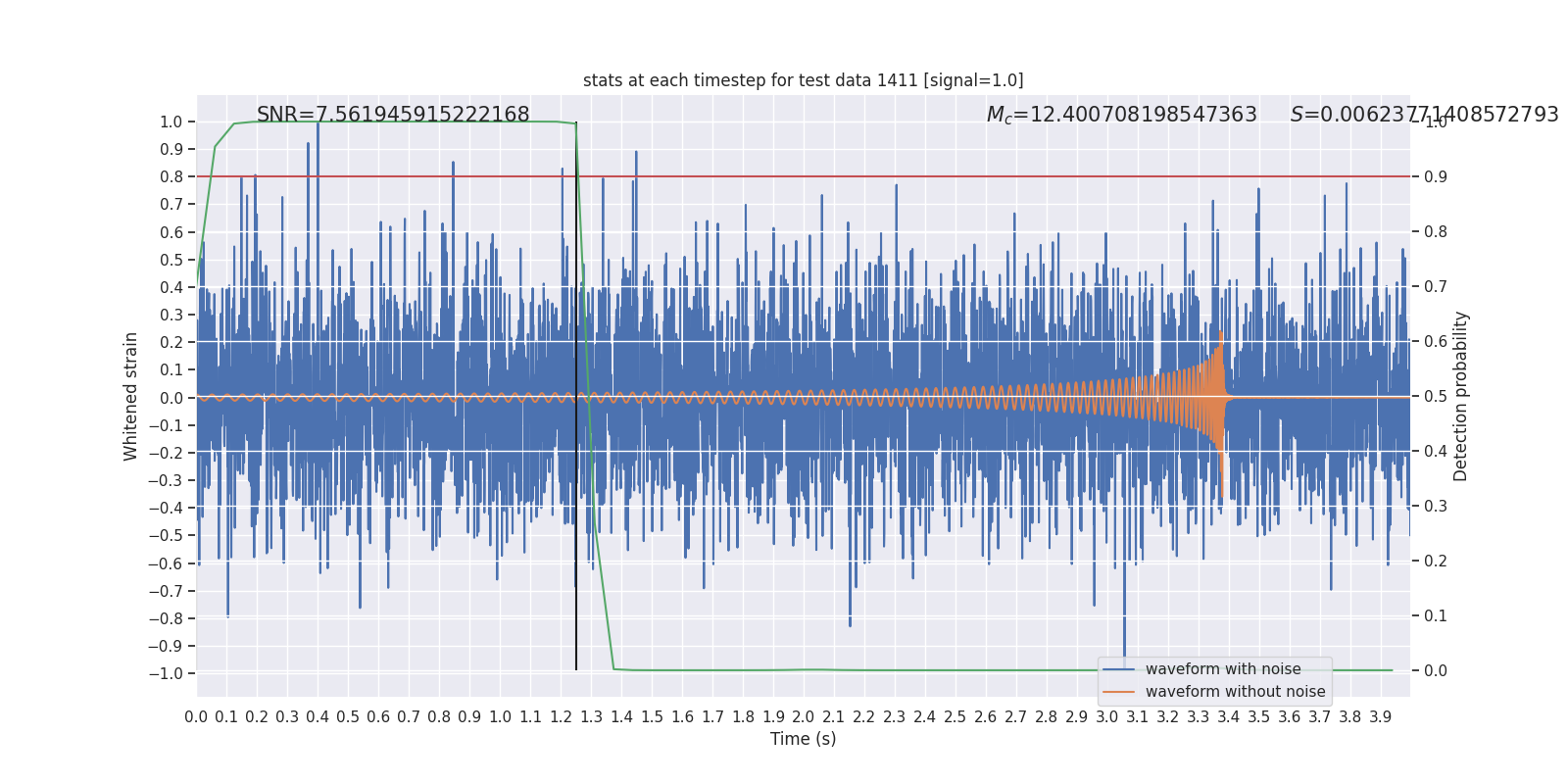Click the 3.9 tick on time axis

click(x=1380, y=717)
